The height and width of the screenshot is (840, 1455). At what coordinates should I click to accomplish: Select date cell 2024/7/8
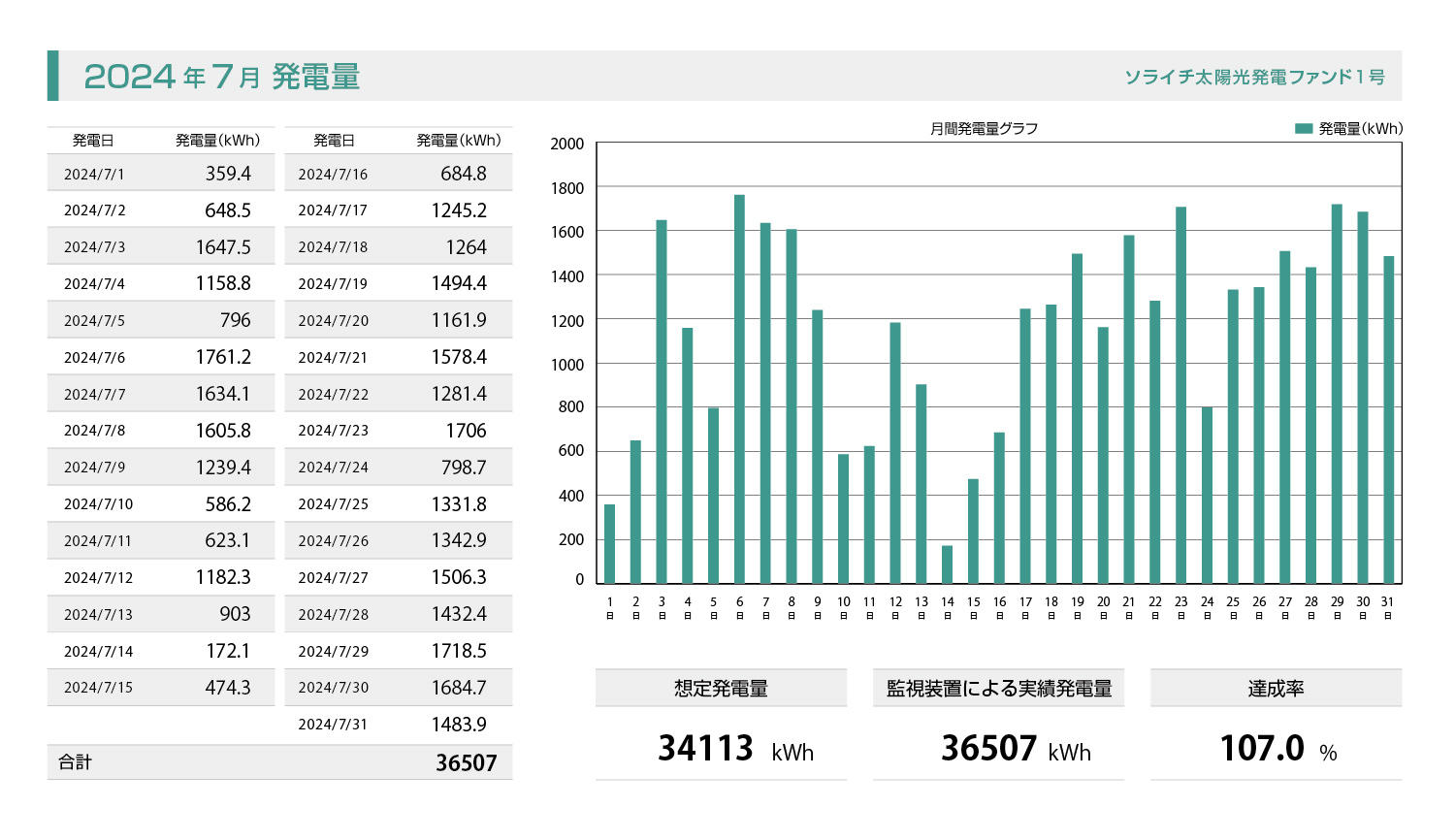94,431
